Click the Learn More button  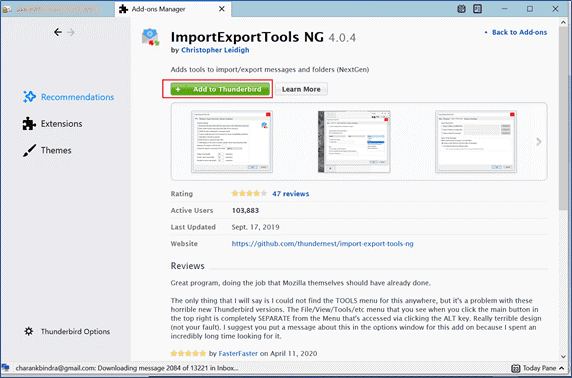coord(301,89)
